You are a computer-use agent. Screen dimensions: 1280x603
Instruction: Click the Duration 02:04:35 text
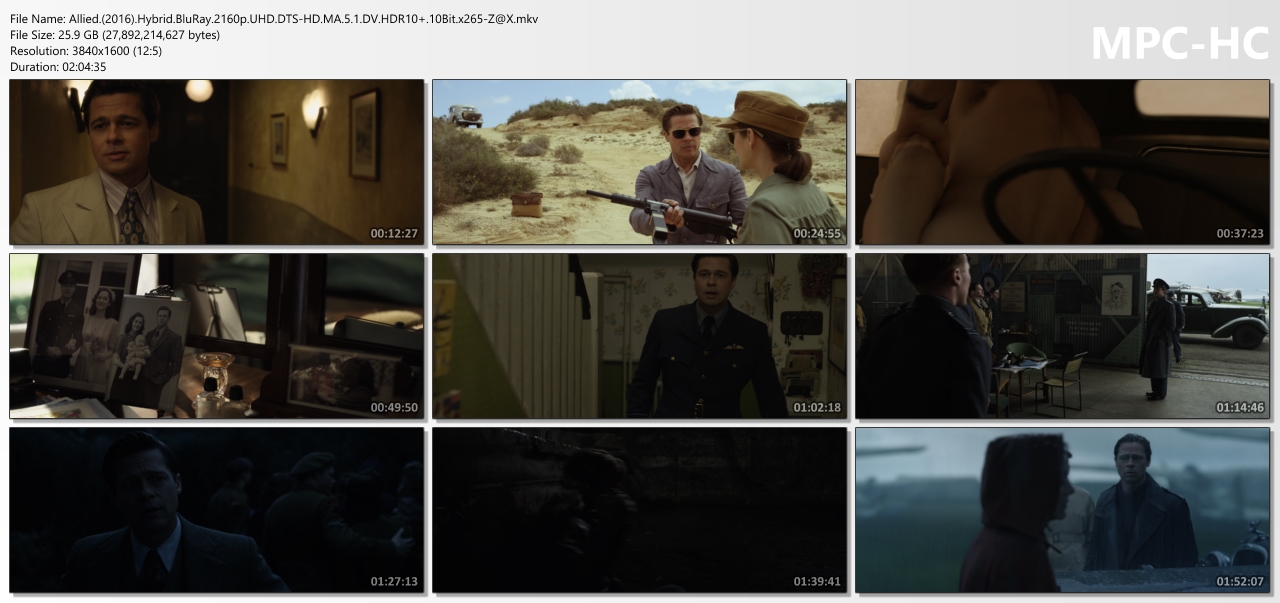tap(58, 67)
